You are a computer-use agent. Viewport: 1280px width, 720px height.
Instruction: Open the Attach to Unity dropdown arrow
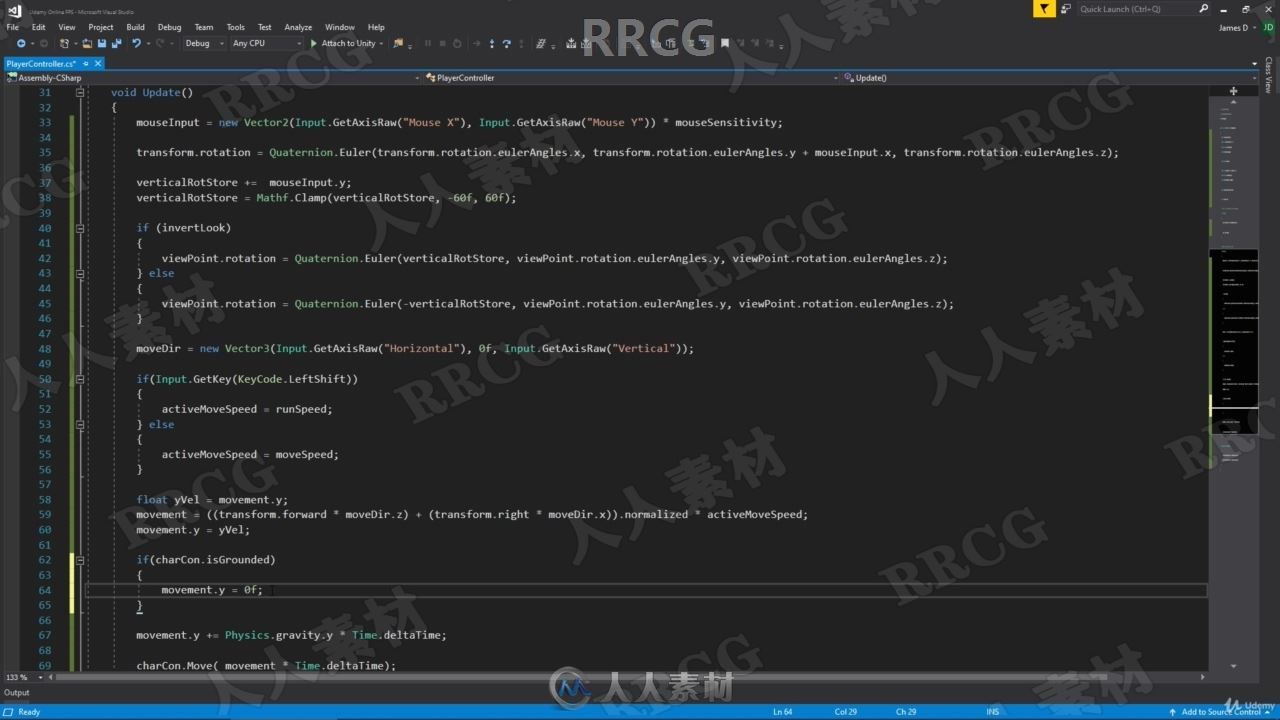click(381, 43)
